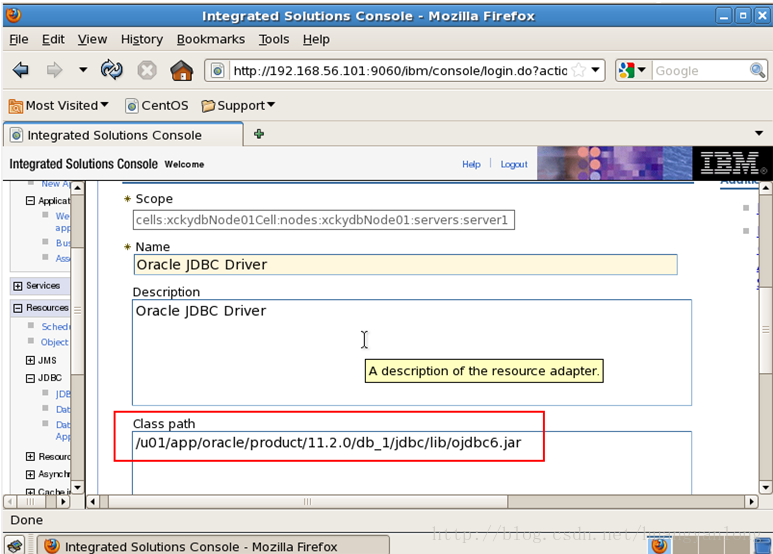Click the Stop loading button
This screenshot has width=773, height=554.
146,70
